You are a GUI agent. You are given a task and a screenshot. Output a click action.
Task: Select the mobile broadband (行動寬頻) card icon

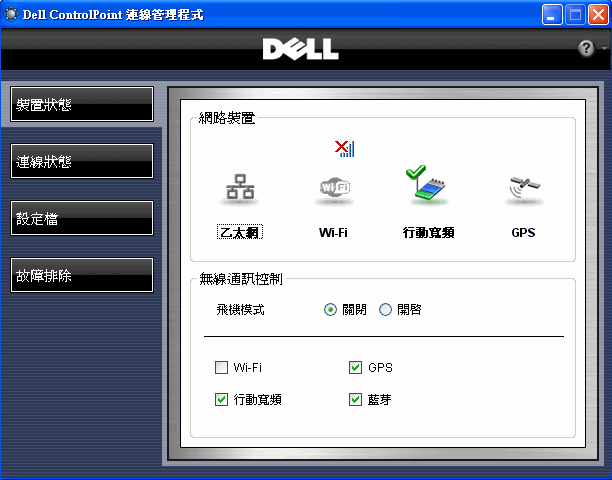428,185
